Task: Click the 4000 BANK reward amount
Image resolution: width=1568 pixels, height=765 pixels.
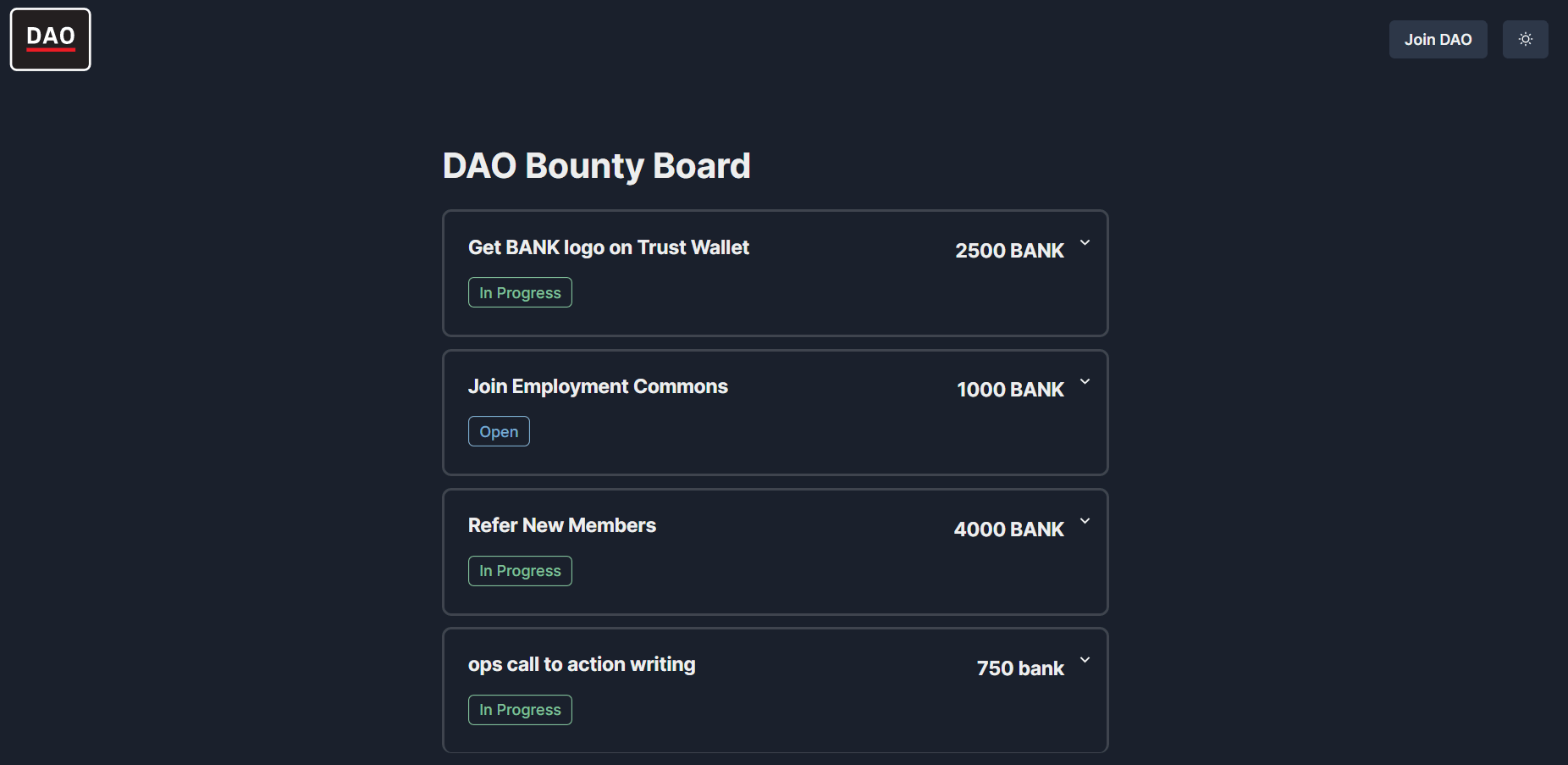Action: (1008, 529)
